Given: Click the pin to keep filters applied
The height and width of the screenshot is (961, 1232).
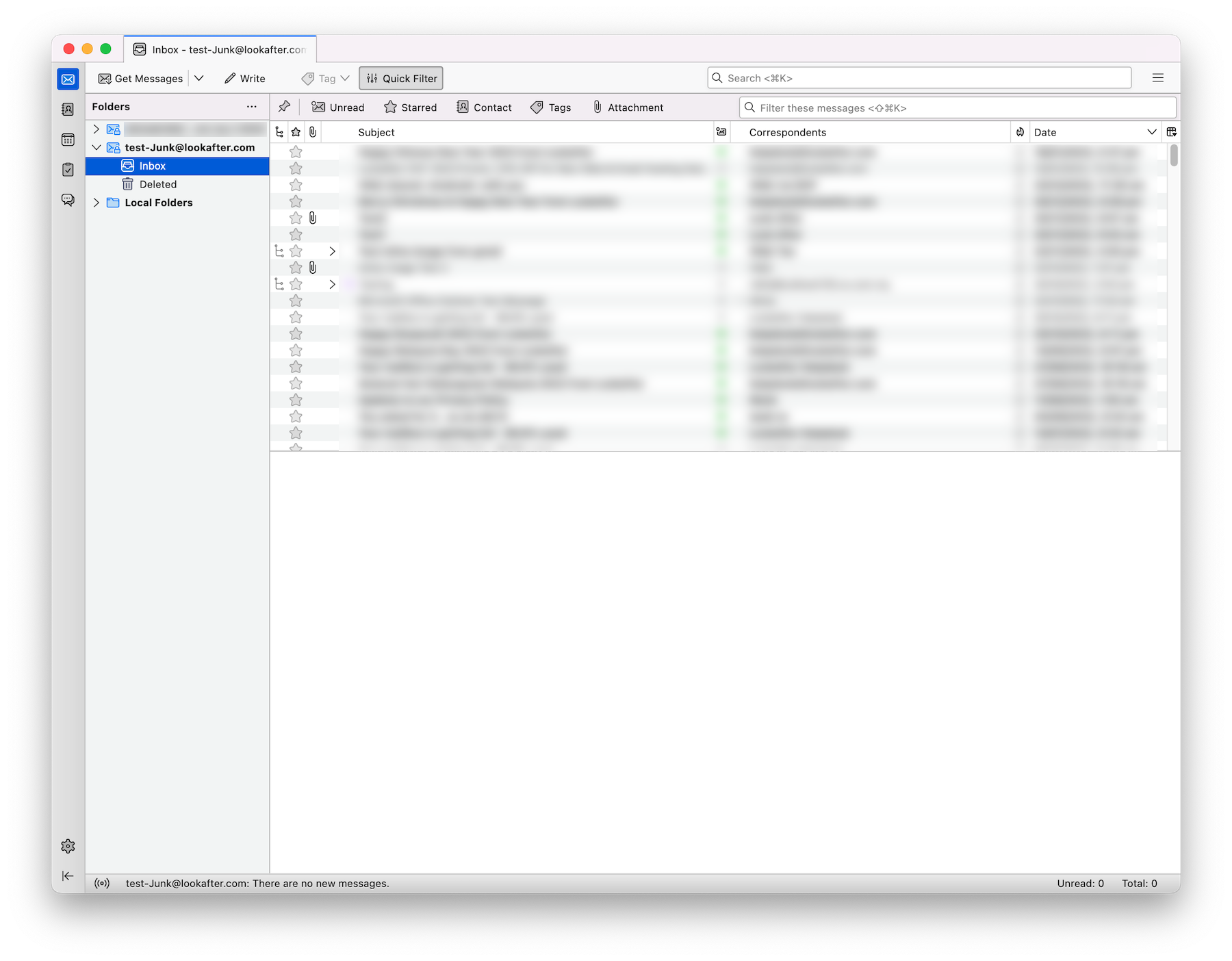Looking at the screenshot, I should pyautogui.click(x=284, y=107).
